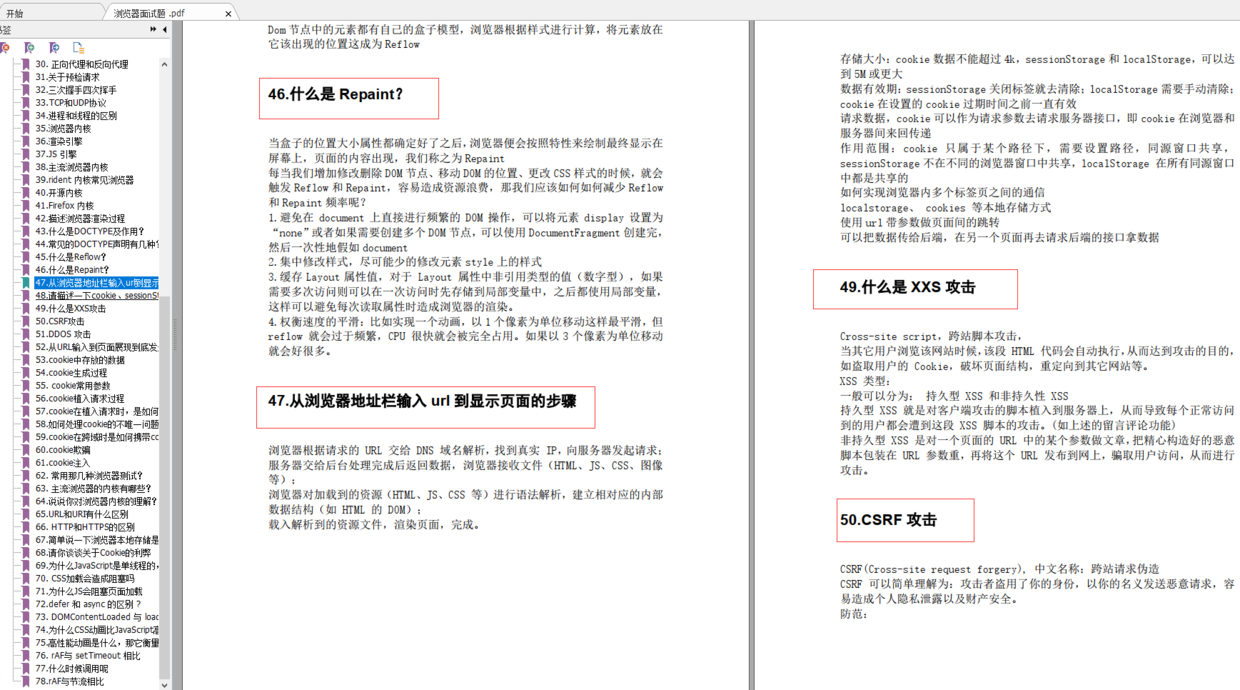Click the blue-arrow bookmark toolbar icon
The width and height of the screenshot is (1240, 690).
(54, 47)
